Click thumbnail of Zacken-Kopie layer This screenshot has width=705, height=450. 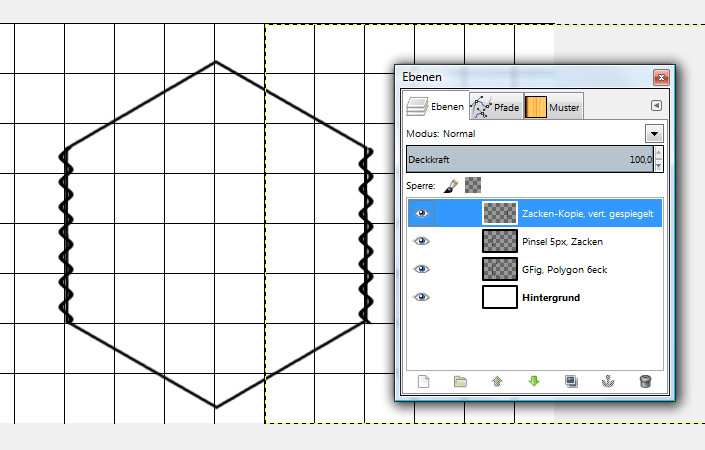[x=498, y=213]
